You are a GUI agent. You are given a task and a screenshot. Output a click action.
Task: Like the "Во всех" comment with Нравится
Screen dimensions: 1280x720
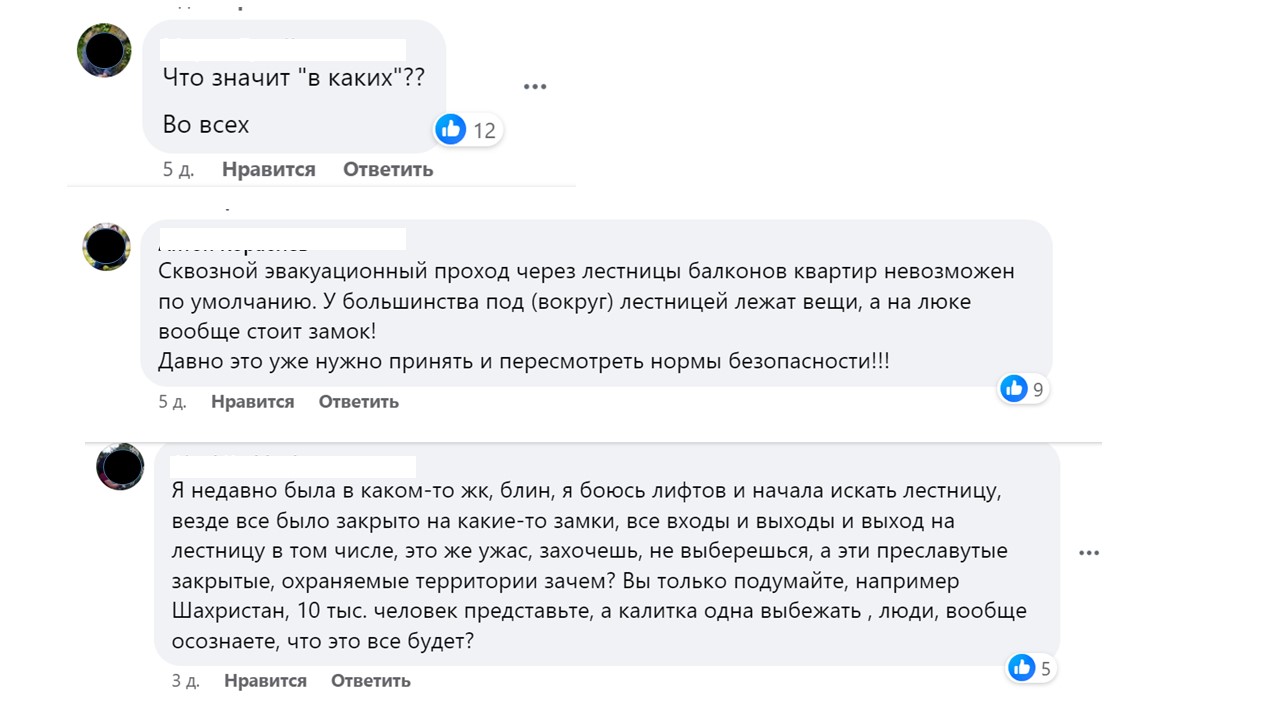[268, 169]
